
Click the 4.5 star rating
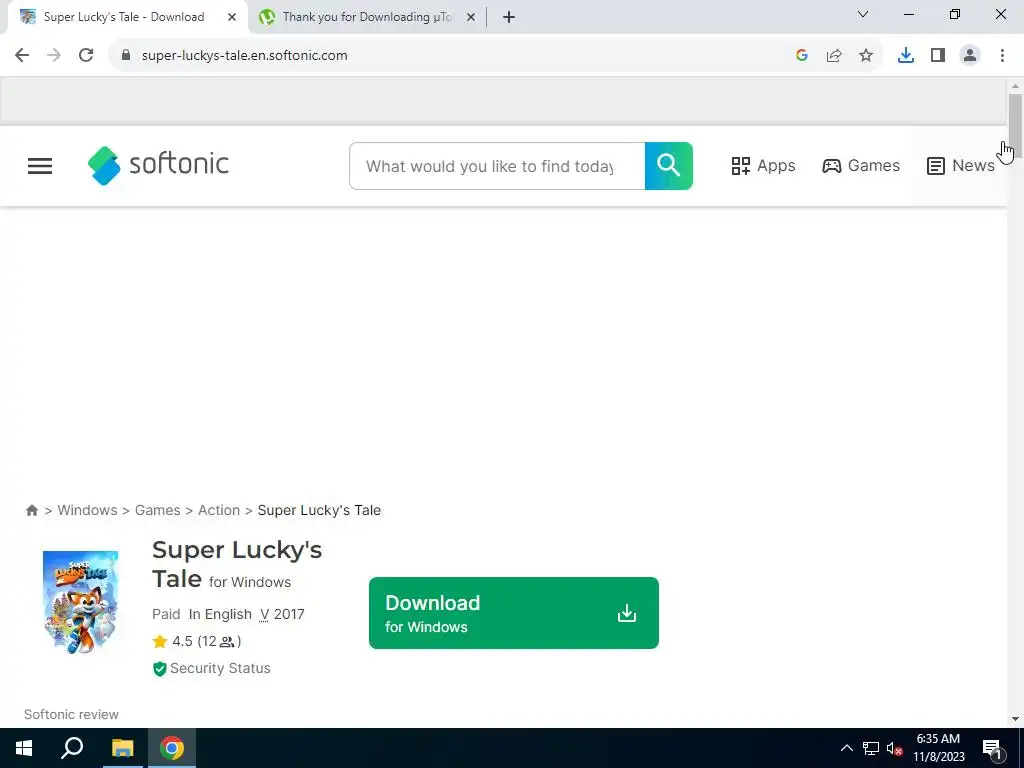(197, 641)
